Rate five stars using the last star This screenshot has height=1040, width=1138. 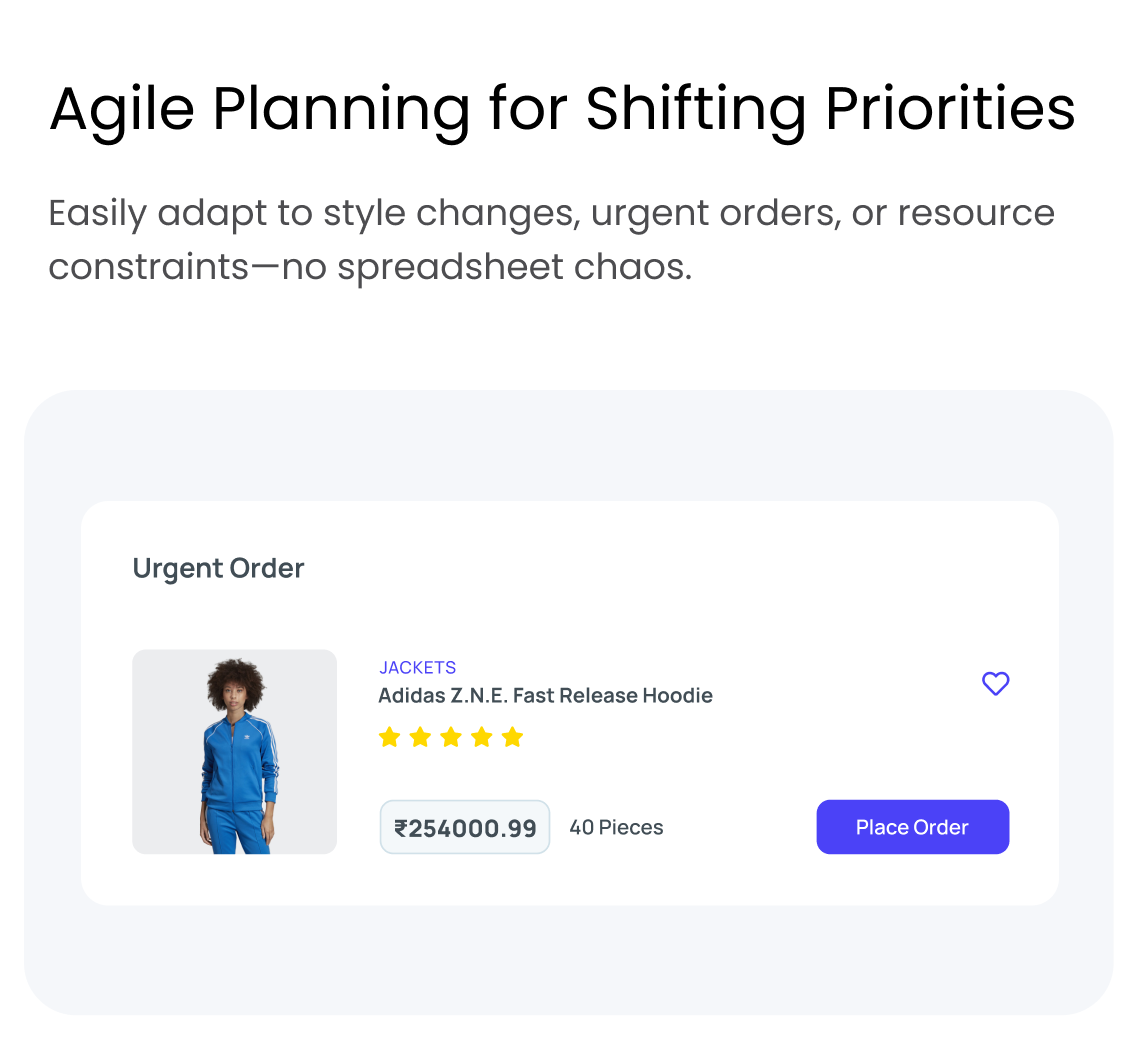pos(513,738)
